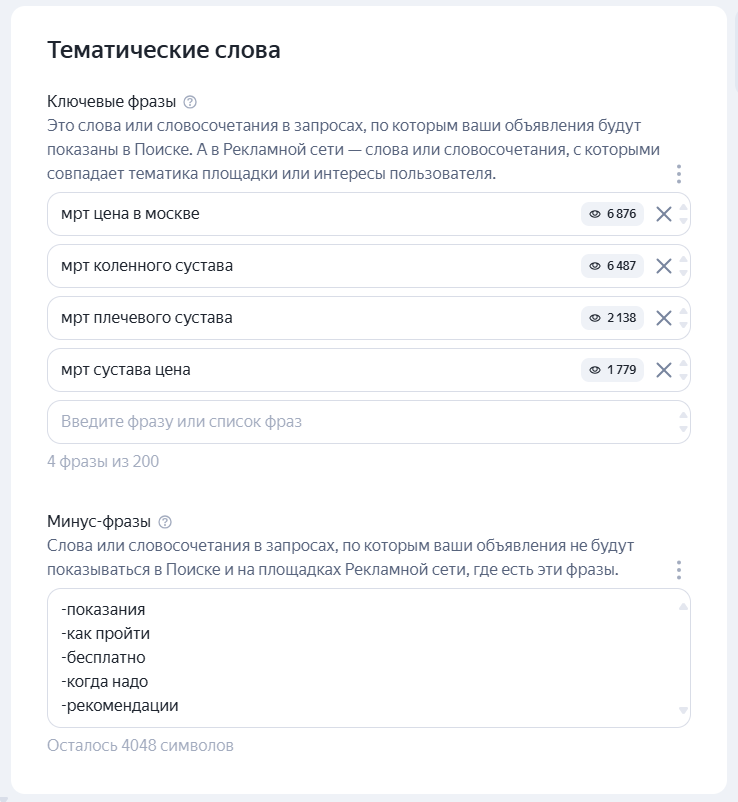This screenshot has width=738, height=802.
Task: Open help tooltip next to Ключевые фразы
Action: click(x=191, y=102)
